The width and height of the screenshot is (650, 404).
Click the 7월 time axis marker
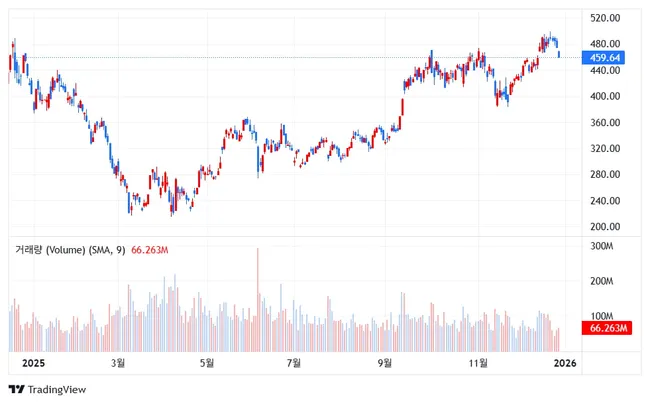click(x=295, y=363)
